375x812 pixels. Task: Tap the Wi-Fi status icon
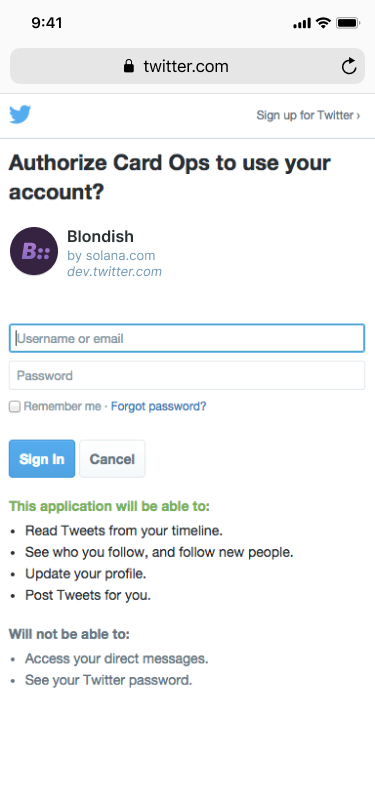[x=323, y=23]
